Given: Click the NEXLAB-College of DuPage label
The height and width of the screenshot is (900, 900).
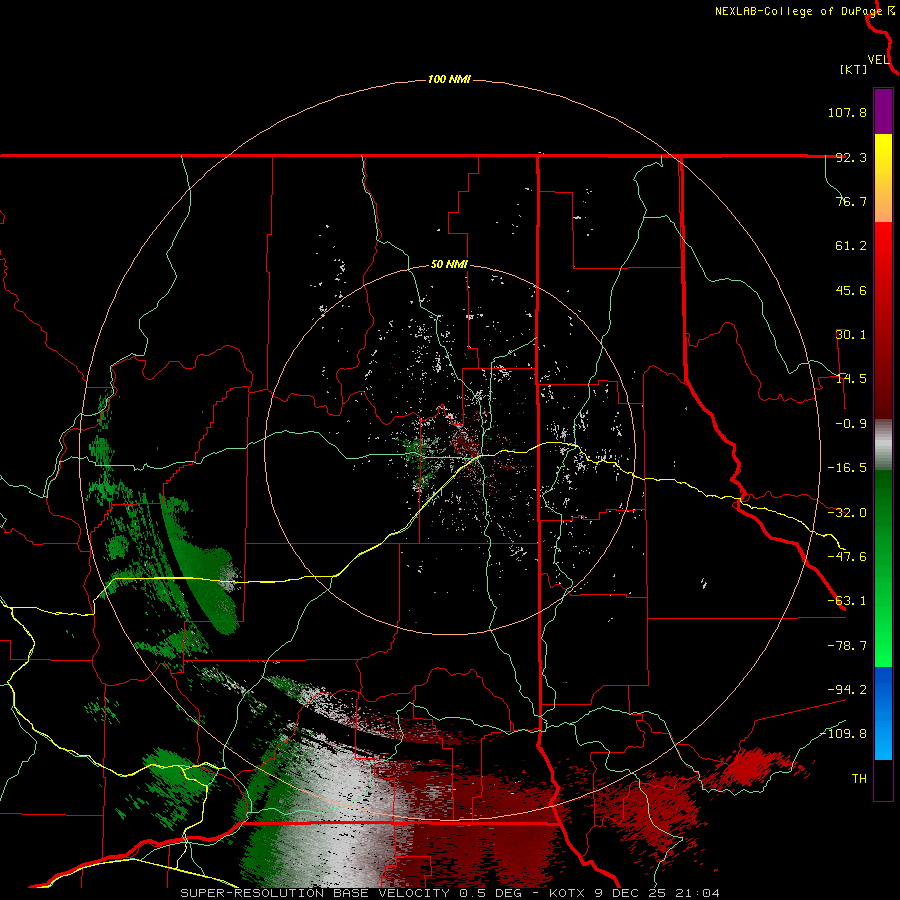Looking at the screenshot, I should click(x=799, y=11).
